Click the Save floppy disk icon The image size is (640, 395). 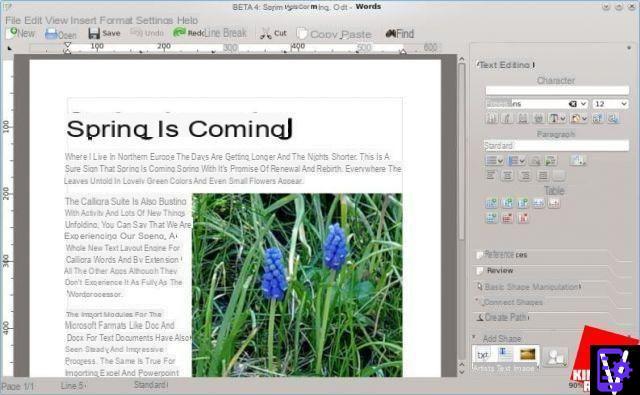[94, 33]
